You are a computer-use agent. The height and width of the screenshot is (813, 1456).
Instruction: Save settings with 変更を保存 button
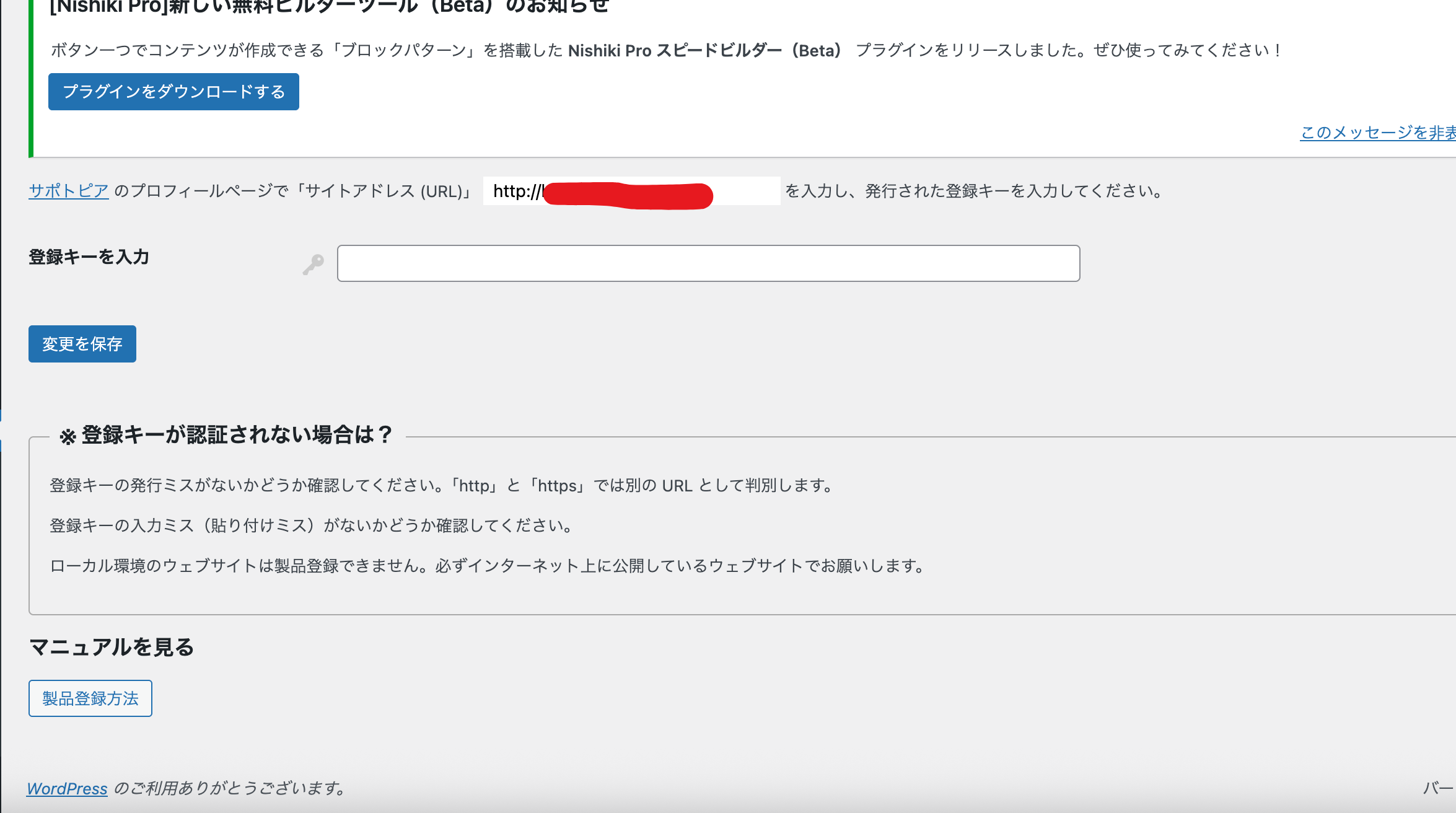point(82,344)
